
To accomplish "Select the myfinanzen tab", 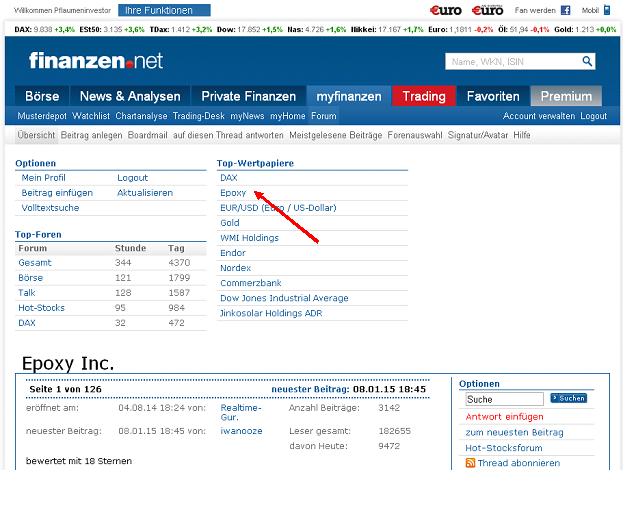I will [349, 96].
